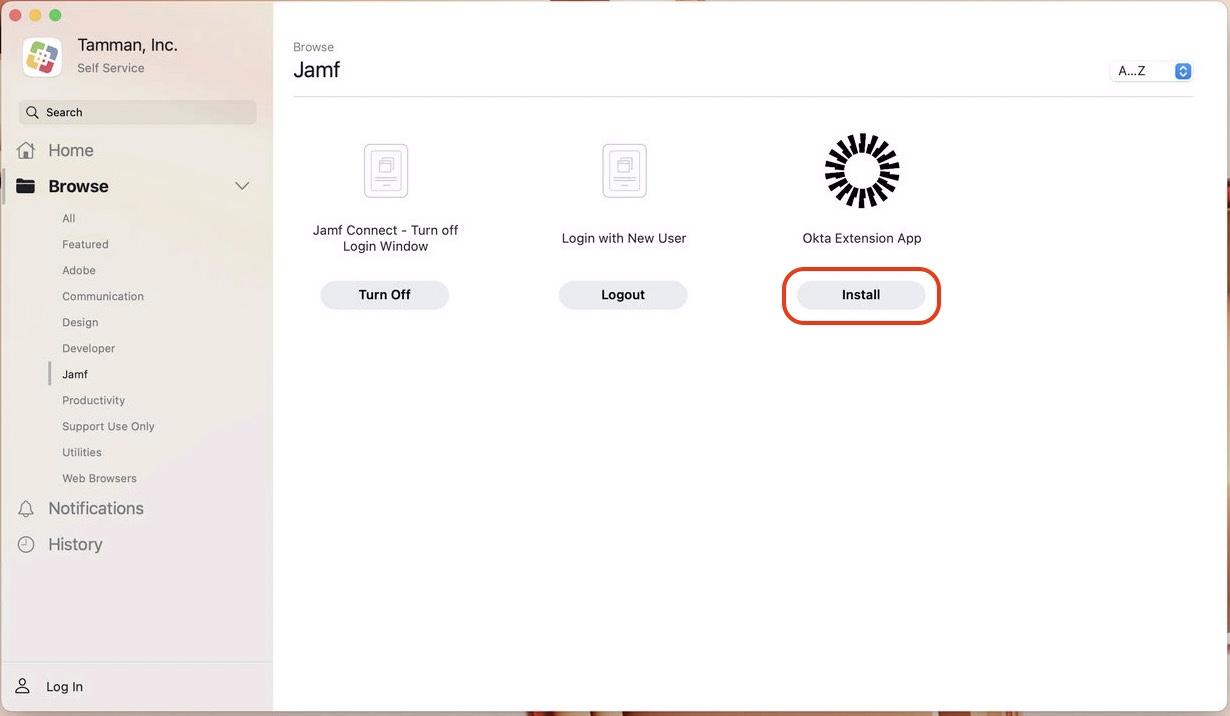Click the Log In person icon

pyautogui.click(x=24, y=686)
